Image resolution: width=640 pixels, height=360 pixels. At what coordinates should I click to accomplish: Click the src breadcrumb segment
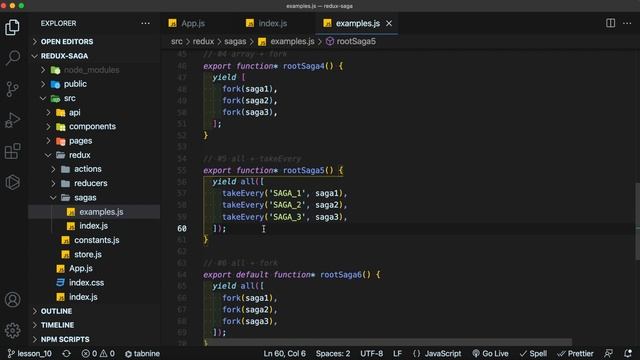(x=177, y=41)
